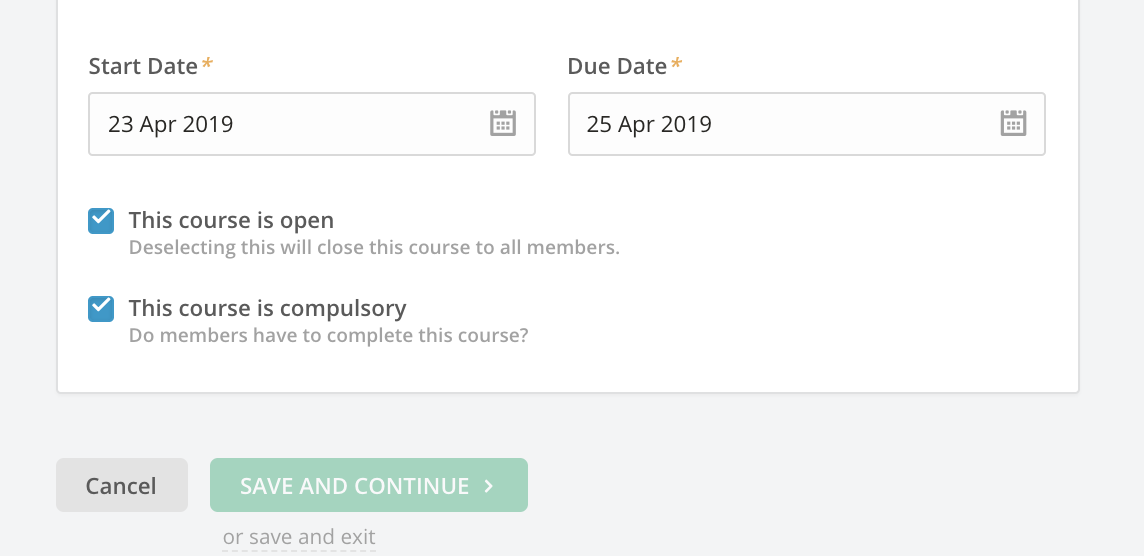1144x556 pixels.
Task: Toggle via the 'This course is open' label
Action: 231,220
